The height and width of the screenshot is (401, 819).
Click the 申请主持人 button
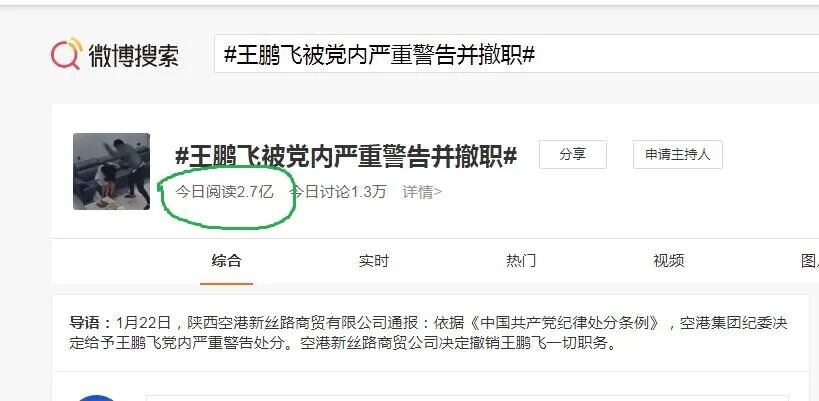coord(677,155)
